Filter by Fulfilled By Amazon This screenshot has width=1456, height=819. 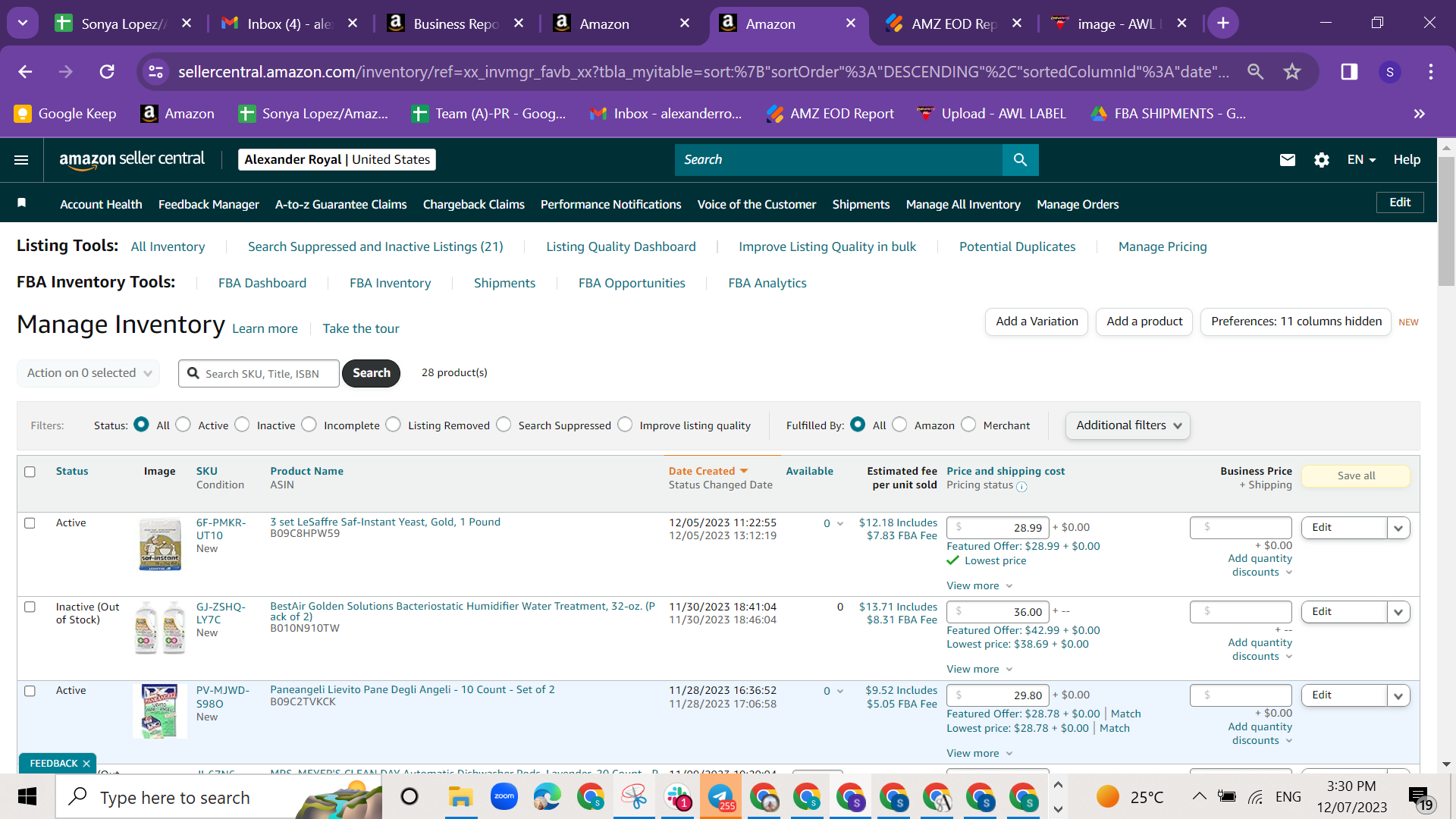tap(899, 425)
